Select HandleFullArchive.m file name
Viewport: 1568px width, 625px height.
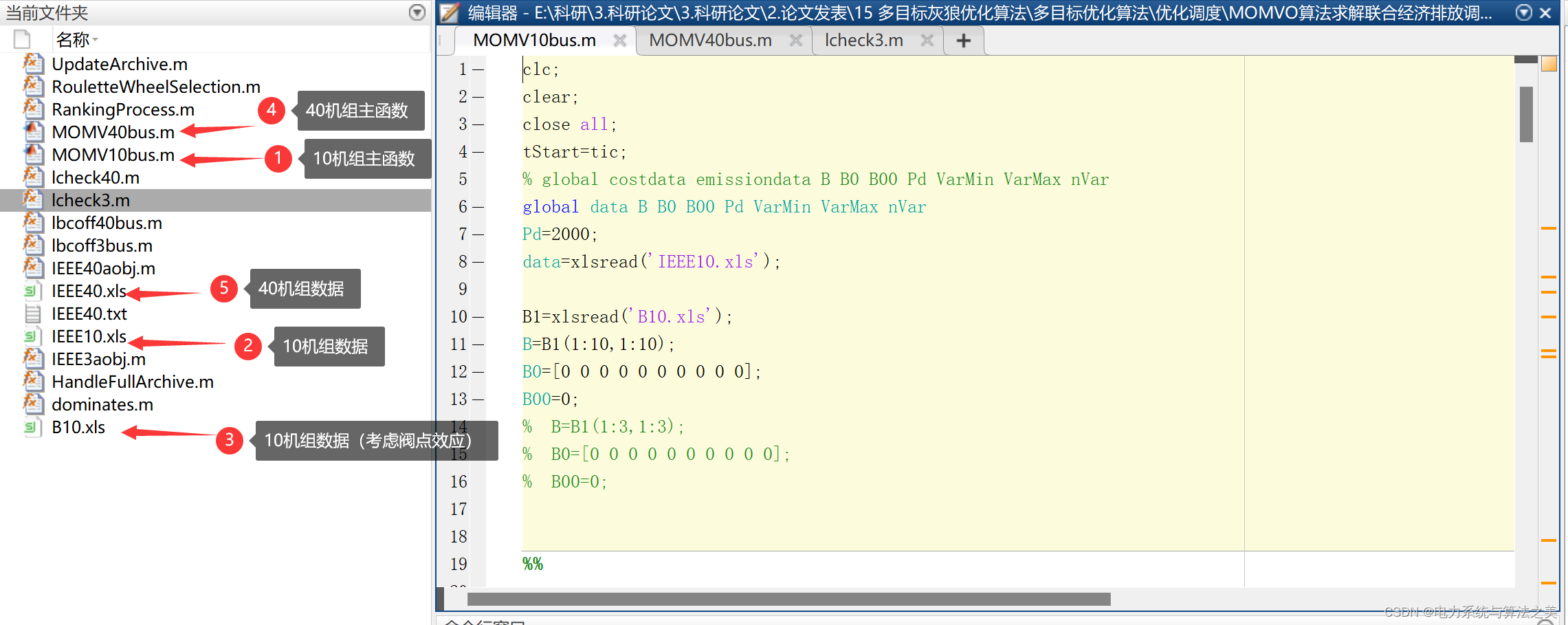pos(133,382)
